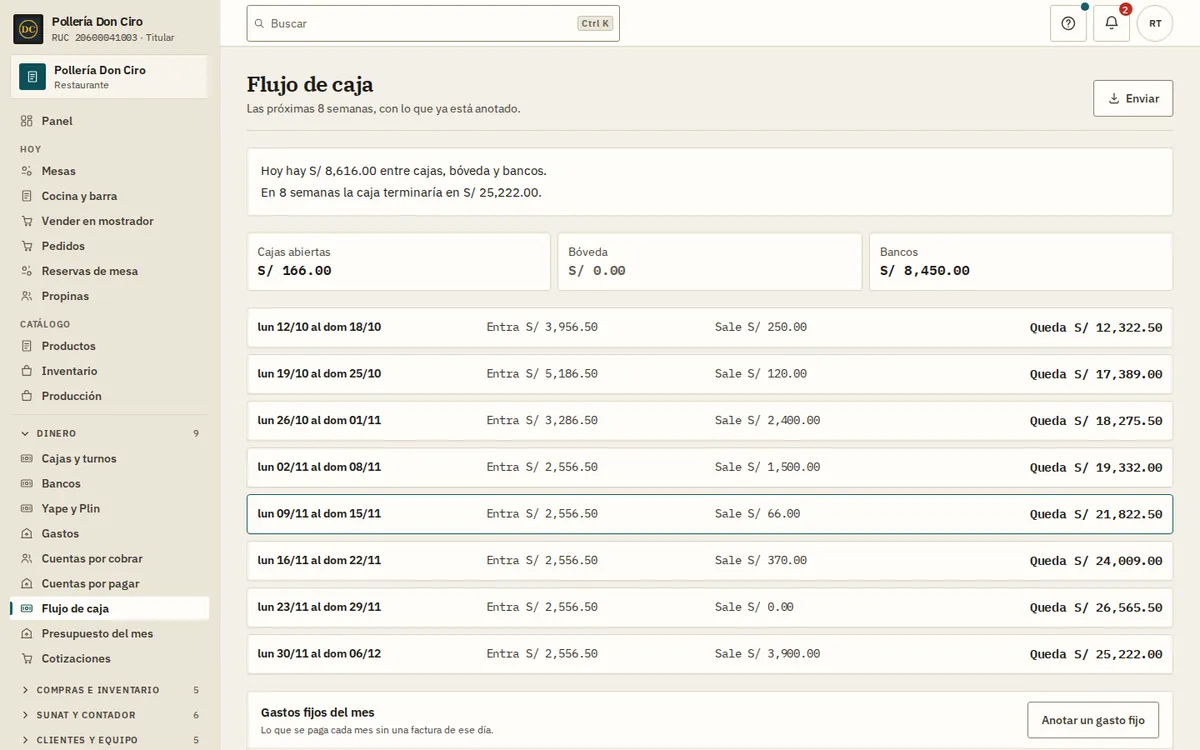Click Entra S/ 3,956.50 amount
Viewport: 1200px width, 750px height.
[542, 328]
